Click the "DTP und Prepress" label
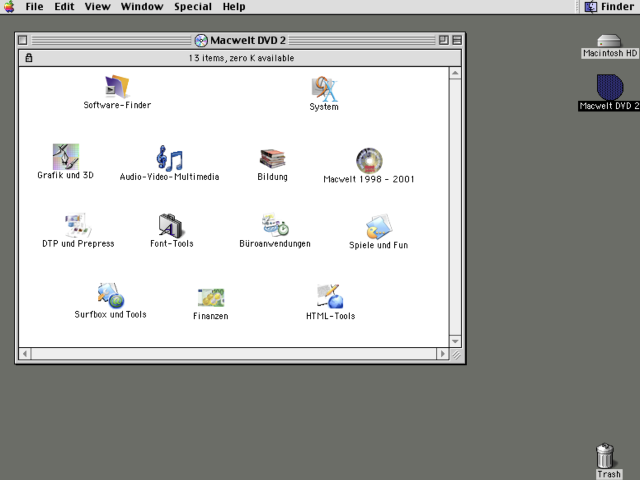 (78, 244)
